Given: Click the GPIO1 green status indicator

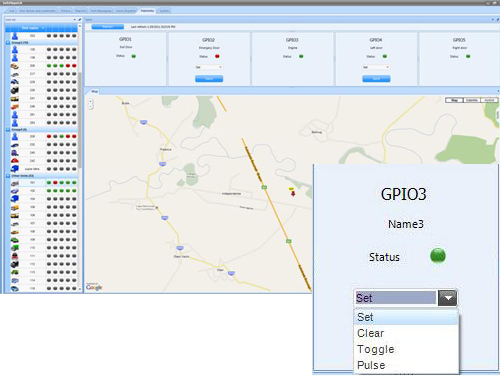Looking at the screenshot, I should point(134,56).
